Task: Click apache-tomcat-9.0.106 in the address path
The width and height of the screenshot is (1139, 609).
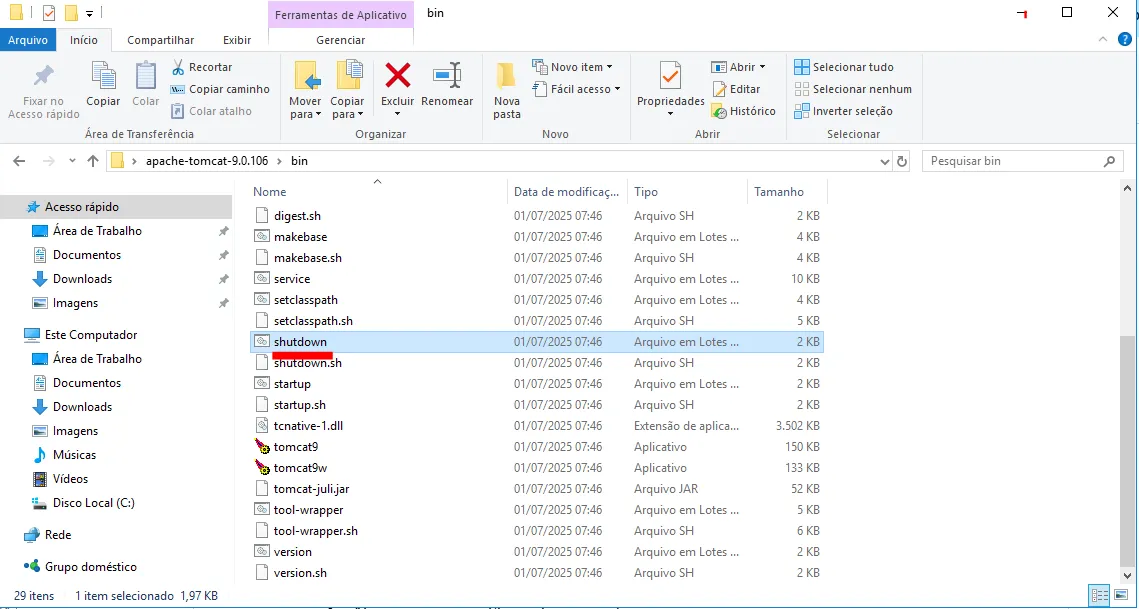Action: (x=208, y=161)
